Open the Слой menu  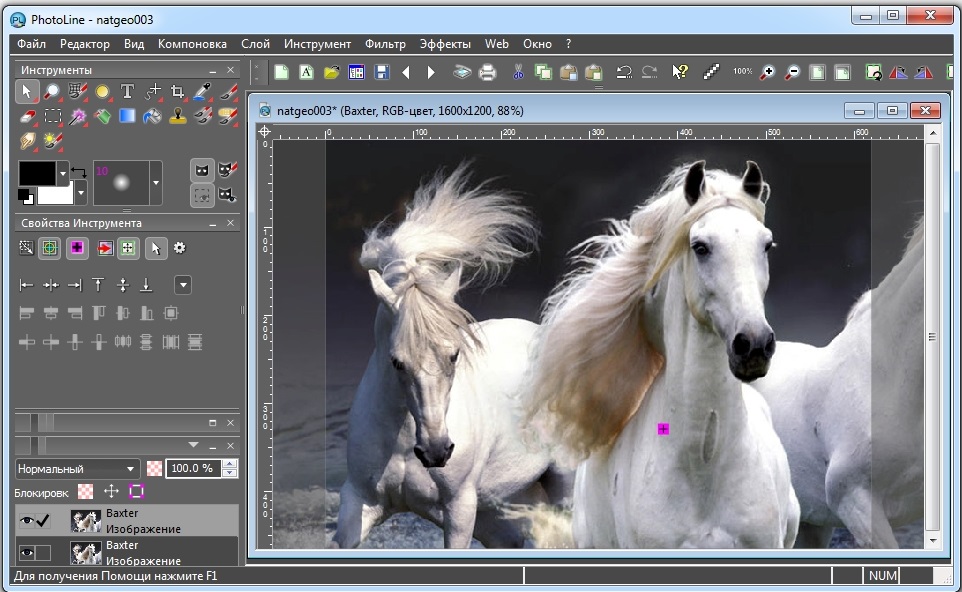point(255,44)
